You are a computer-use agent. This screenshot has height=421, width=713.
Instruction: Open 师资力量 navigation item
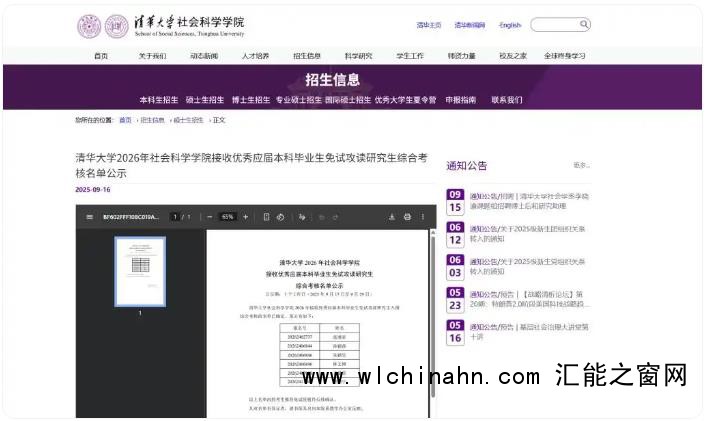point(461,56)
